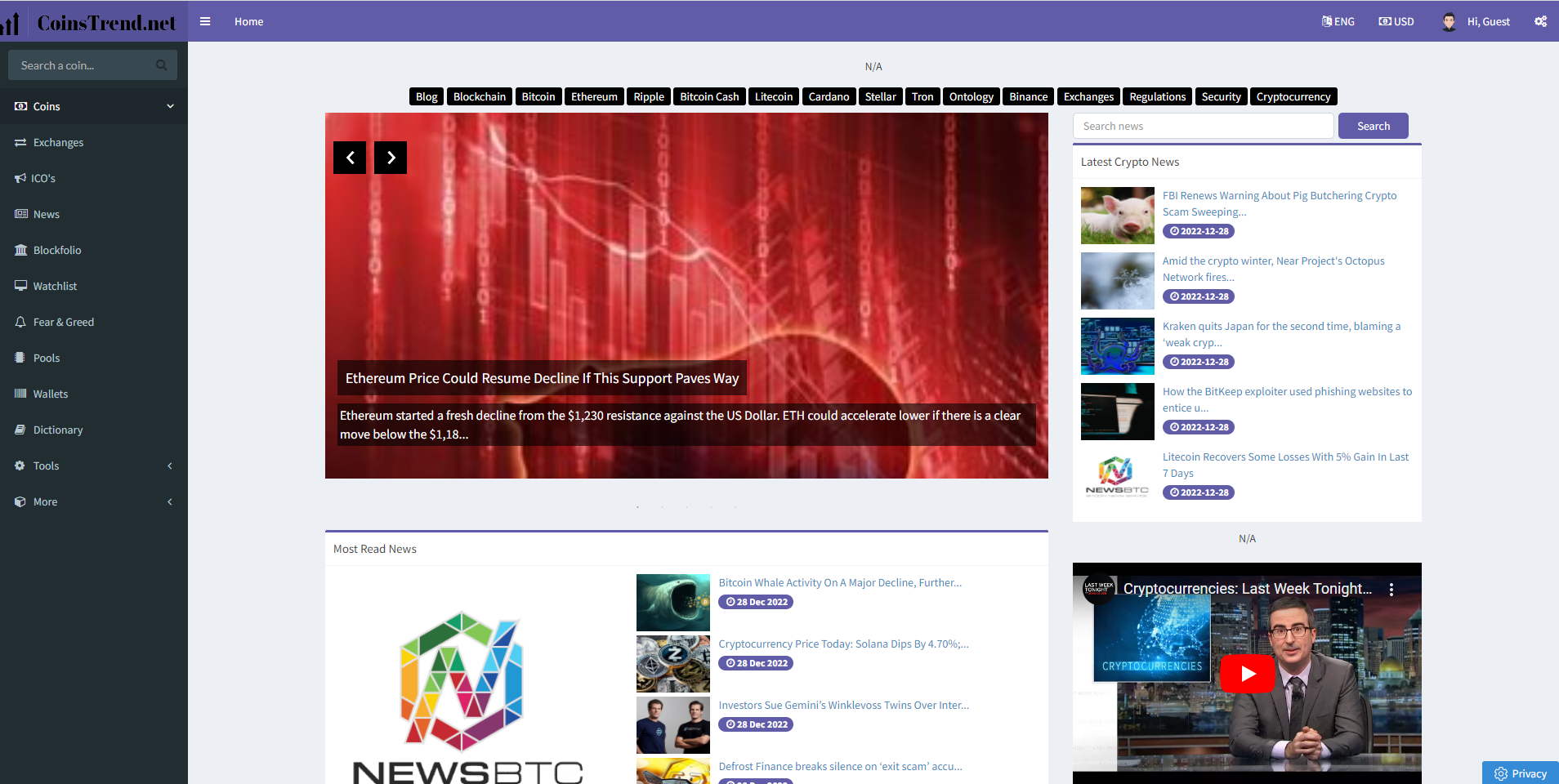Expand the Coins sidebar section
Screen dimensions: 1559x784
click(93, 106)
